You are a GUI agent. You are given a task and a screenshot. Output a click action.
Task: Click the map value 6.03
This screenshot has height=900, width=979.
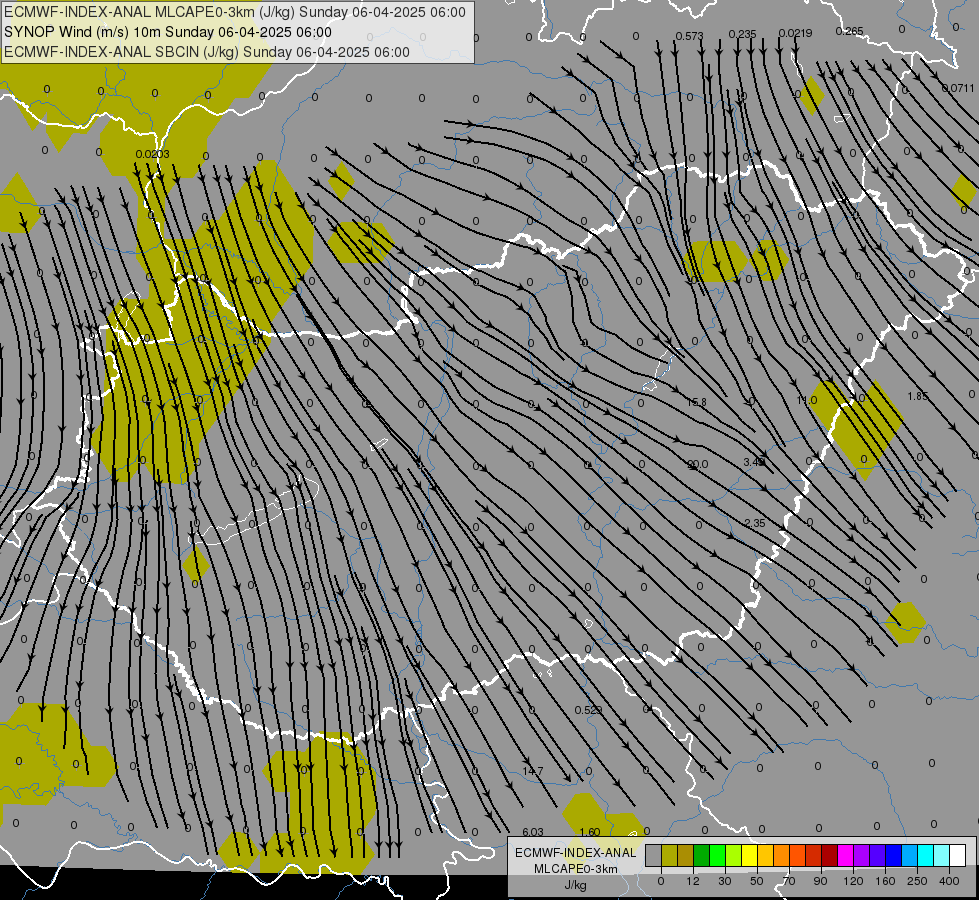tap(533, 832)
